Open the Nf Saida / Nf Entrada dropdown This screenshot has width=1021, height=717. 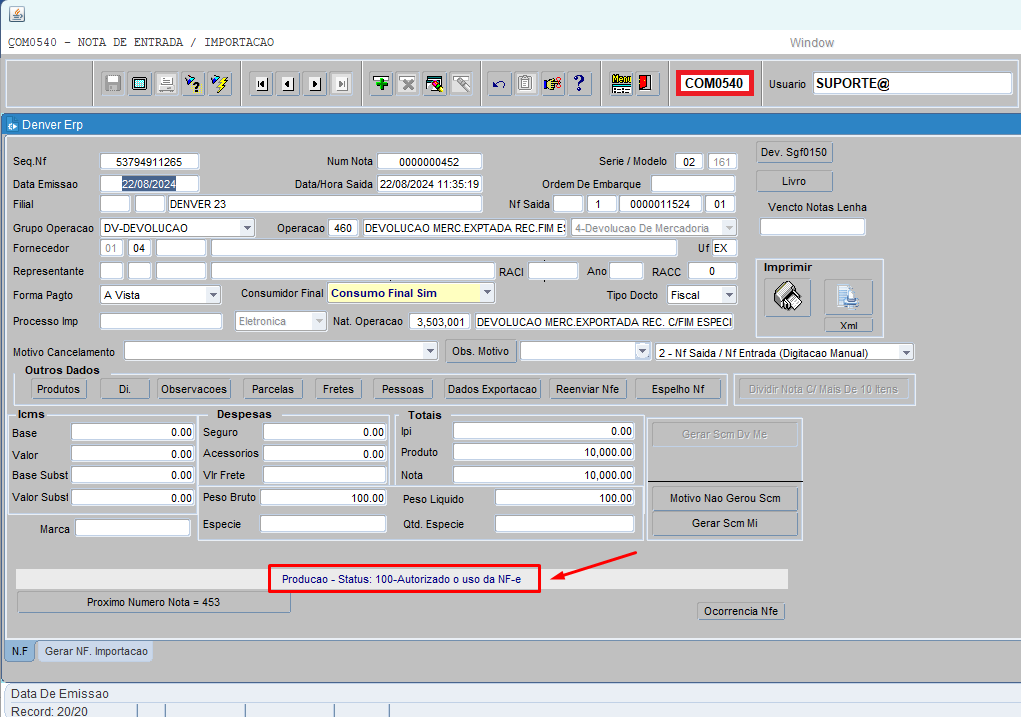click(906, 352)
